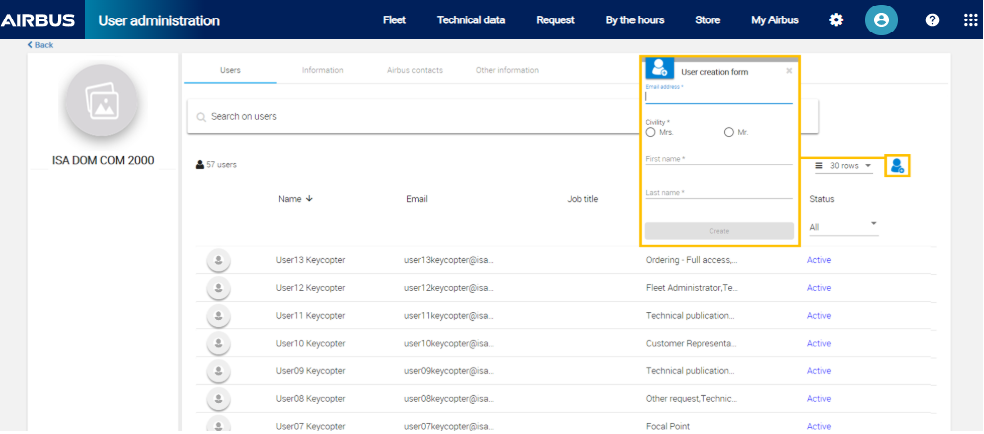The width and height of the screenshot is (984, 434).
Task: Click the Email address input field
Action: coord(719,97)
